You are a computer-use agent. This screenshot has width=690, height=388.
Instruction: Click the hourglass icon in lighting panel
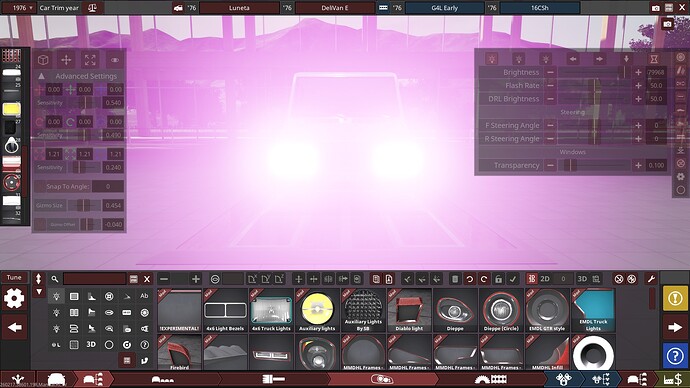(x=654, y=59)
